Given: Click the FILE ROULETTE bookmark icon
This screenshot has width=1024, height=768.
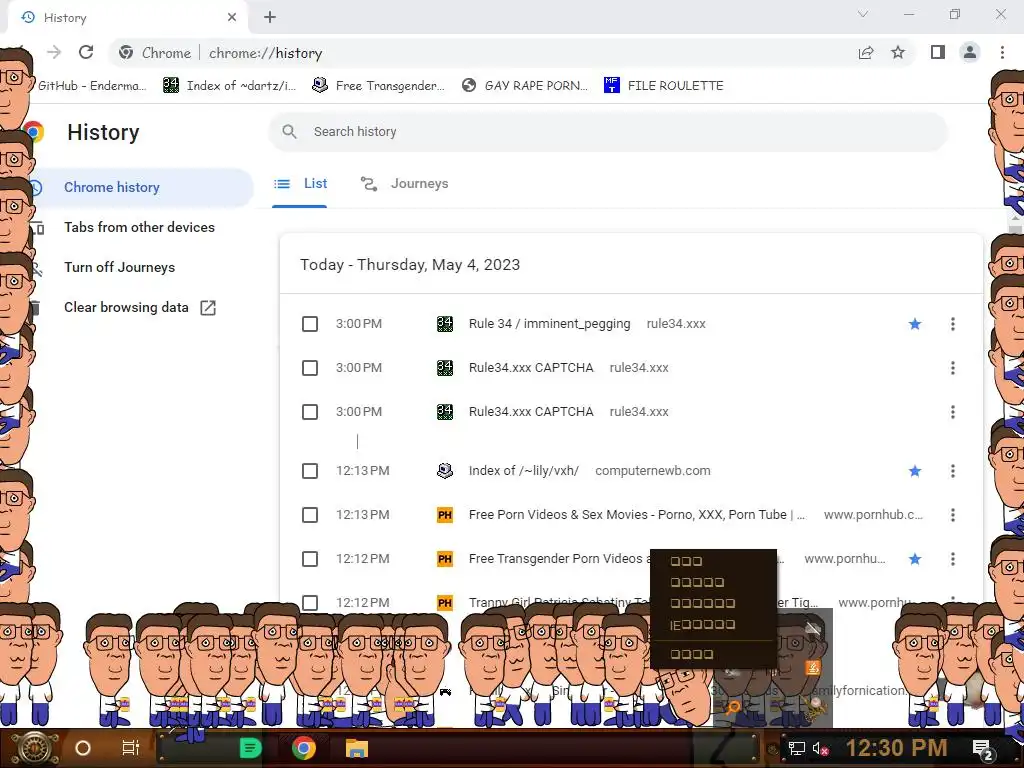Looking at the screenshot, I should (611, 85).
